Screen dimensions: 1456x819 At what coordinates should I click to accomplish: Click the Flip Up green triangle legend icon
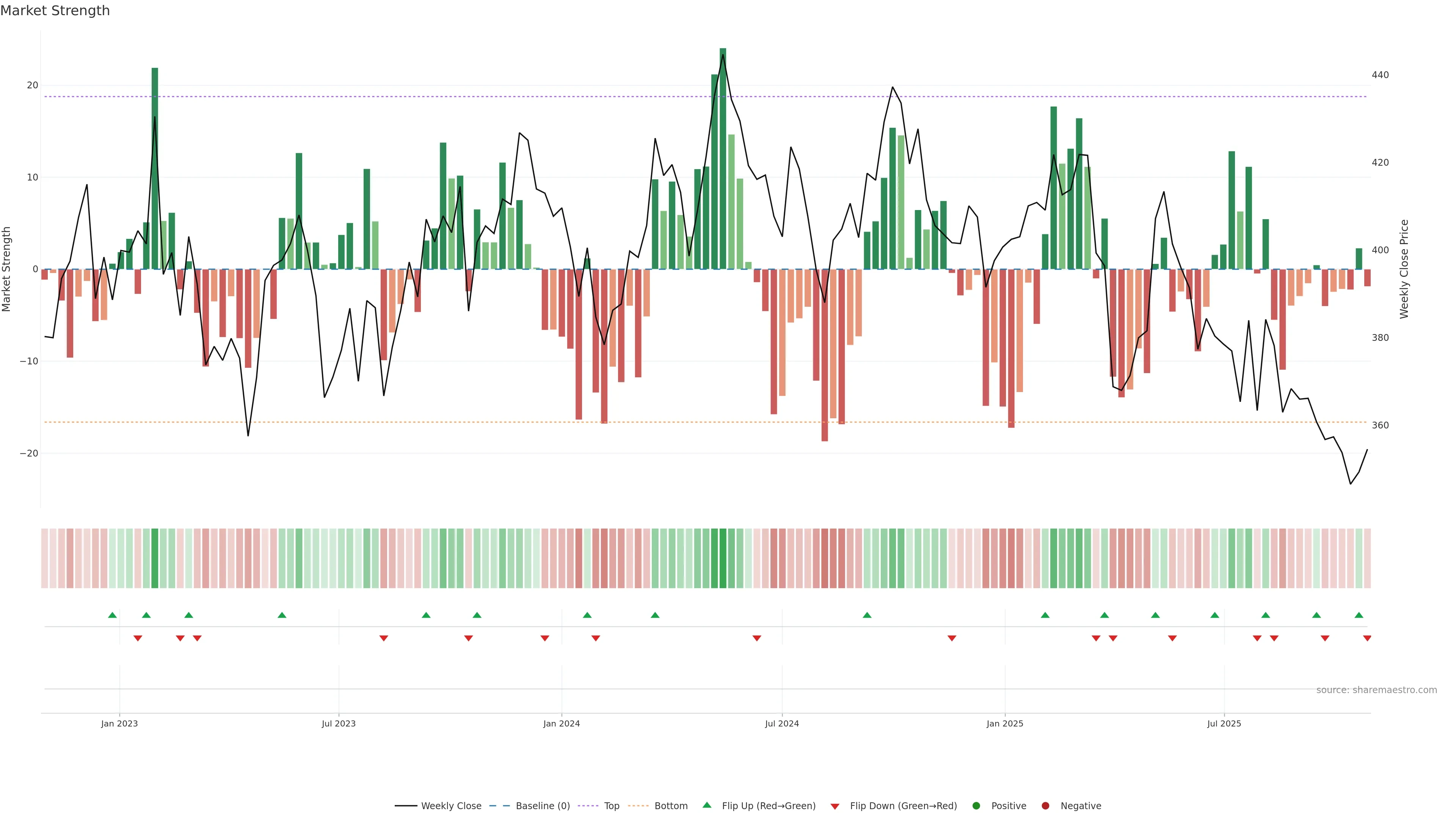pos(706,805)
